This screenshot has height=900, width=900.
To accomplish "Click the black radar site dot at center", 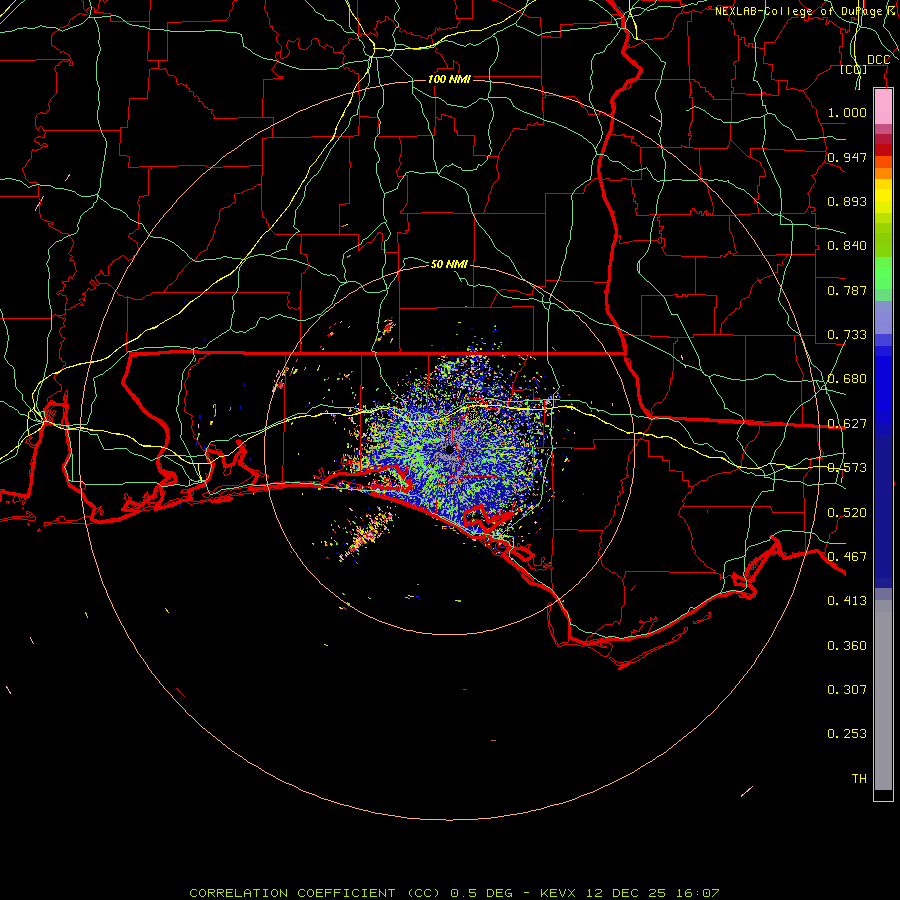I will point(449,450).
